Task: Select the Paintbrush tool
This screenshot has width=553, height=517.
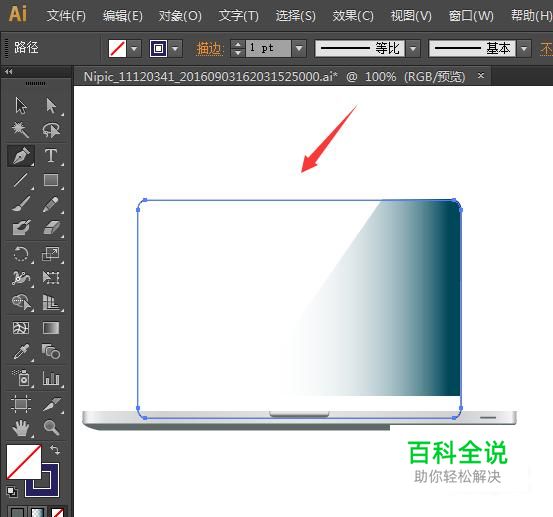Action: pos(21,204)
